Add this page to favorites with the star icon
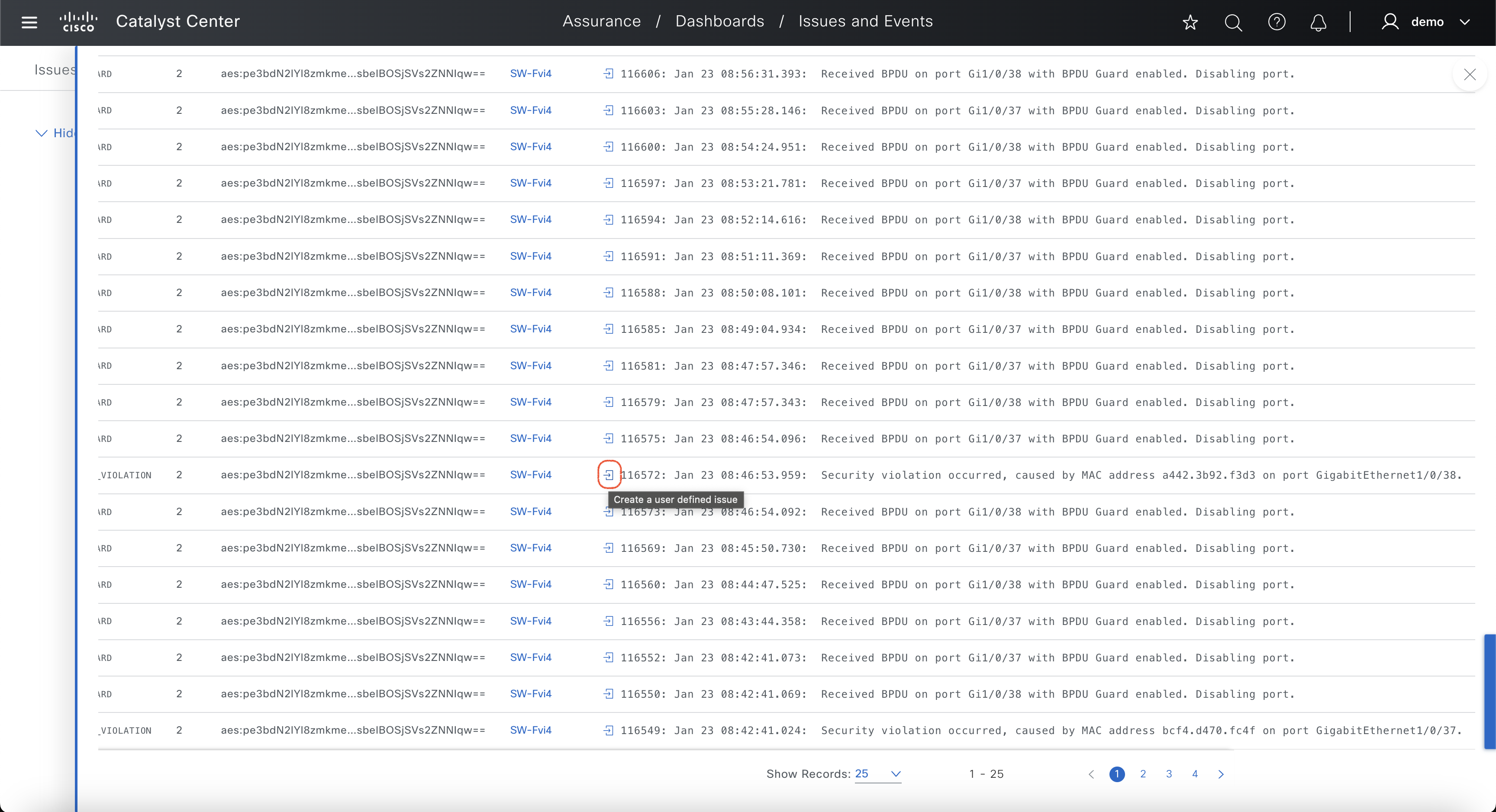Viewport: 1496px width, 812px height. [x=1190, y=22]
